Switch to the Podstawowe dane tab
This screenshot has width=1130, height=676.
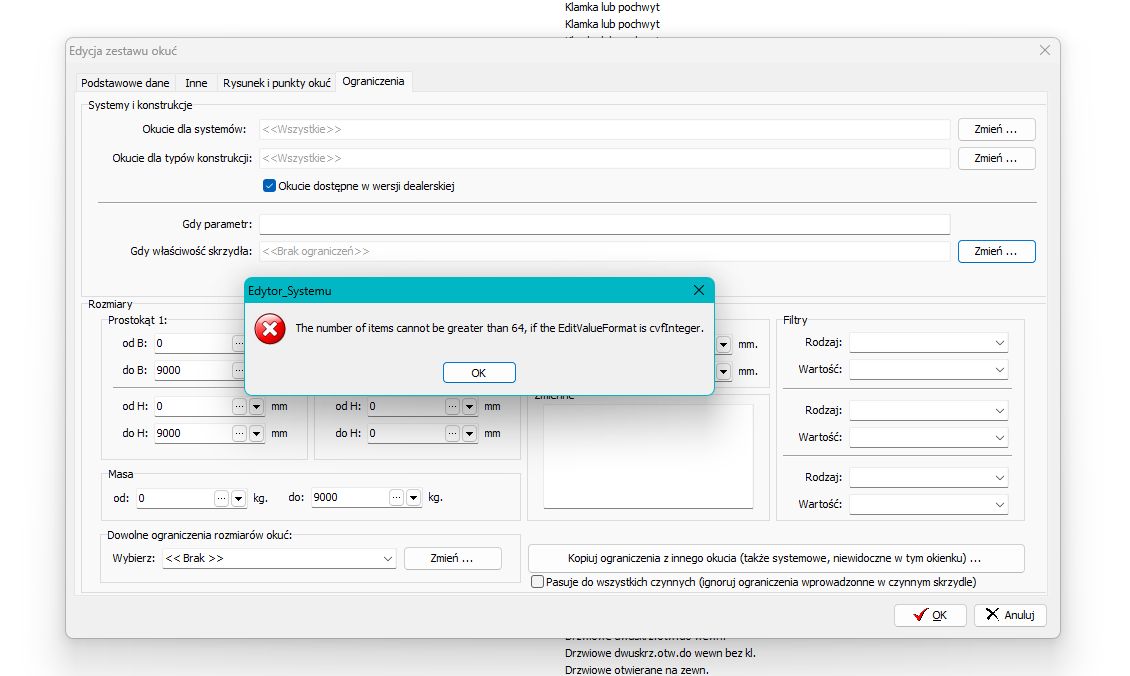[125, 83]
